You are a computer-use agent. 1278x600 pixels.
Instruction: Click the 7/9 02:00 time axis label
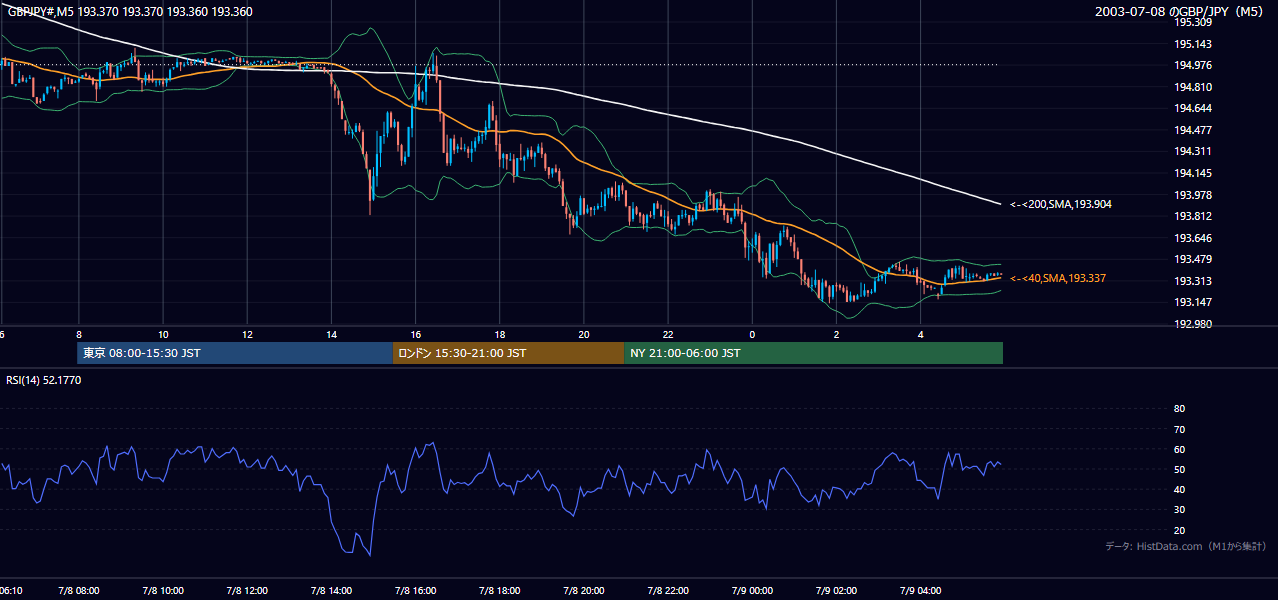(x=835, y=591)
